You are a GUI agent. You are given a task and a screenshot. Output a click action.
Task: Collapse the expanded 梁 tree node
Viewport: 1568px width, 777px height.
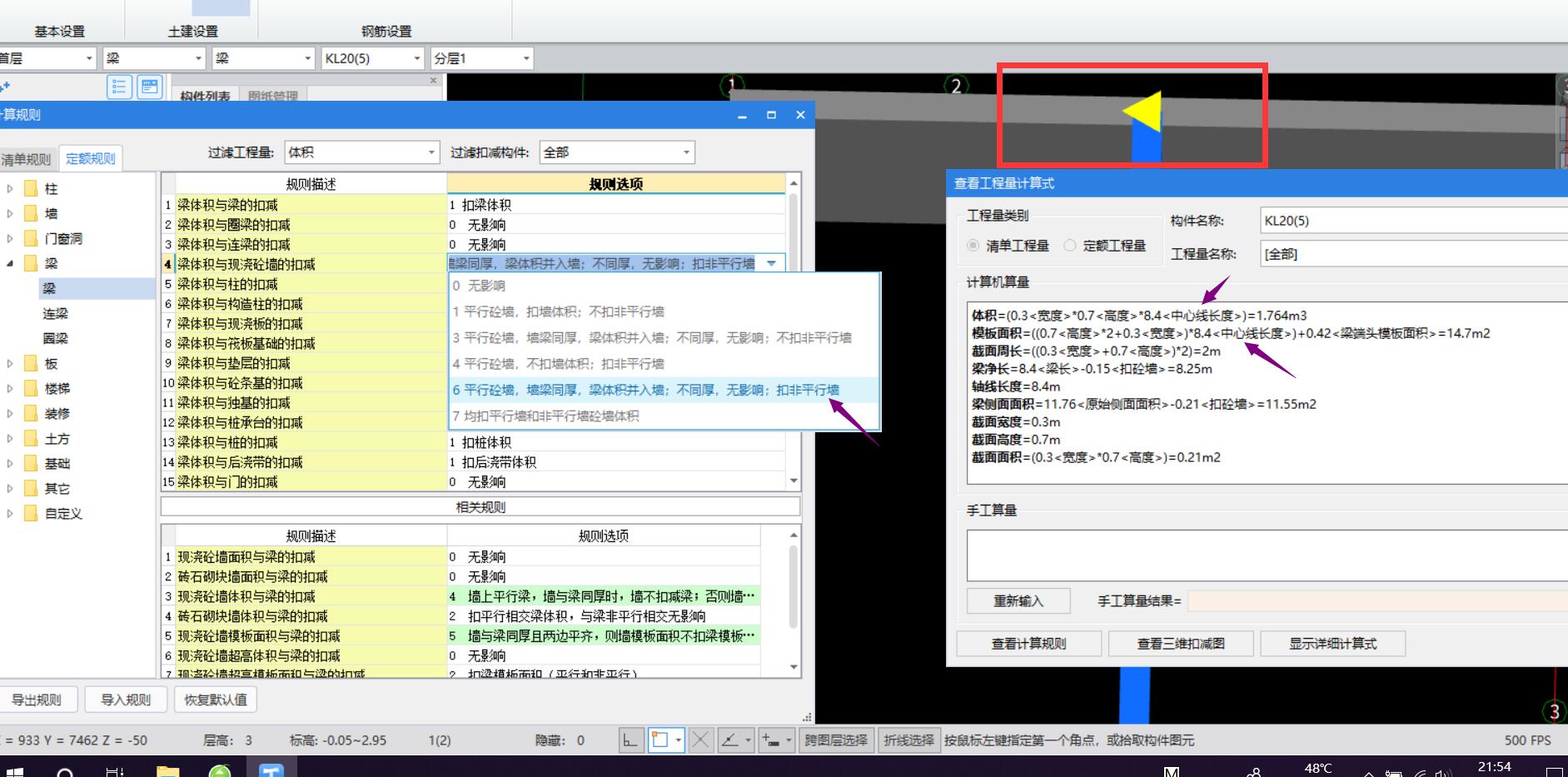pos(10,264)
